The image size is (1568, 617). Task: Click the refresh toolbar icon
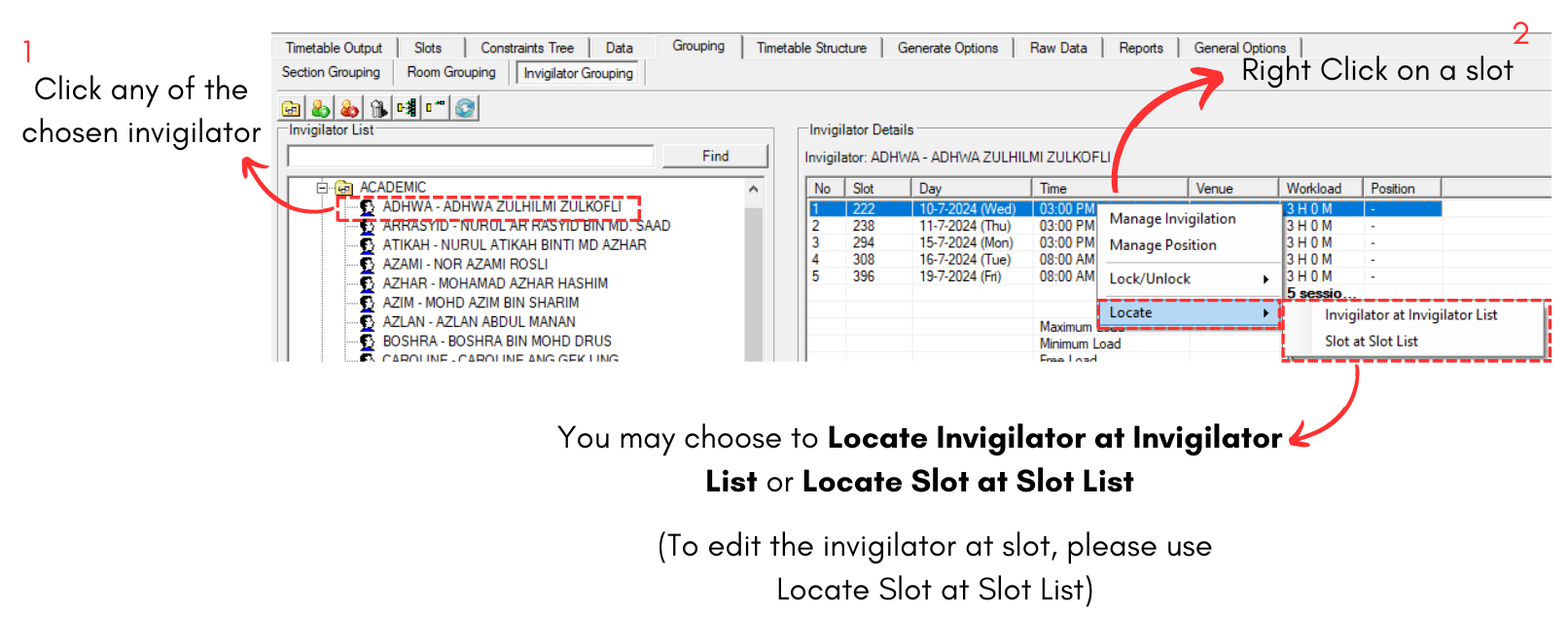465,108
